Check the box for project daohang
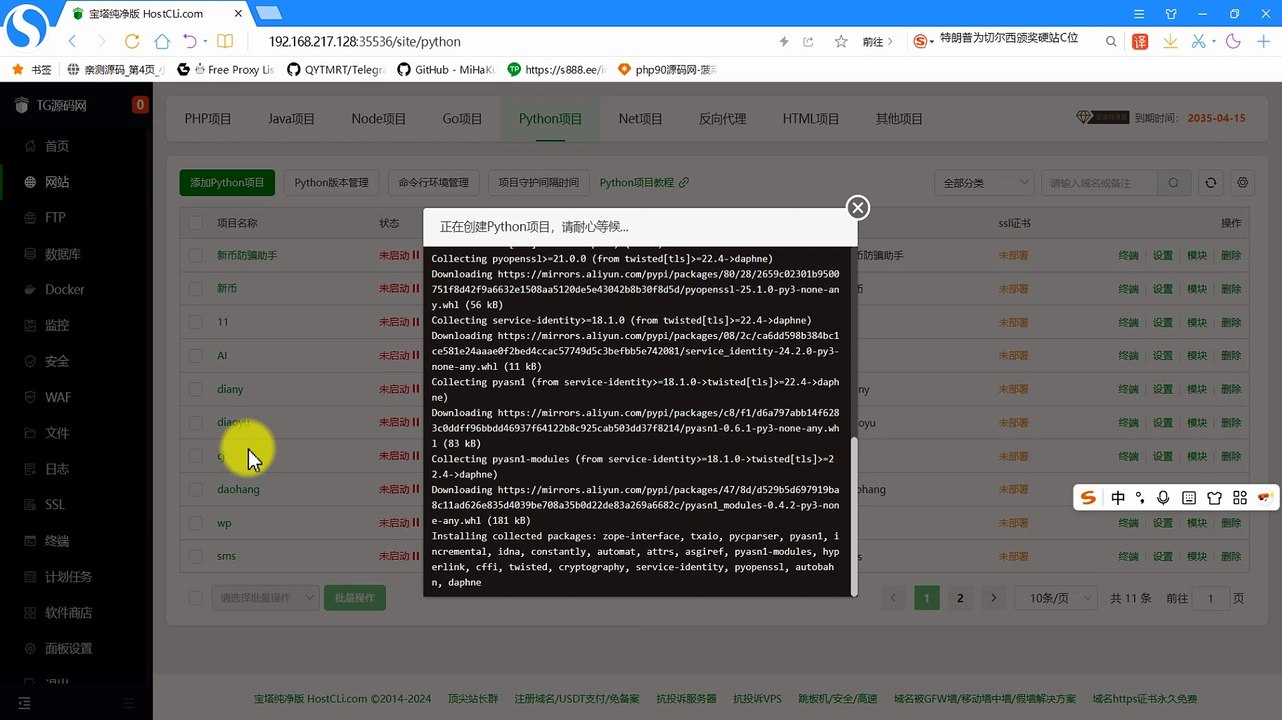The width and height of the screenshot is (1282, 720). pyautogui.click(x=196, y=490)
